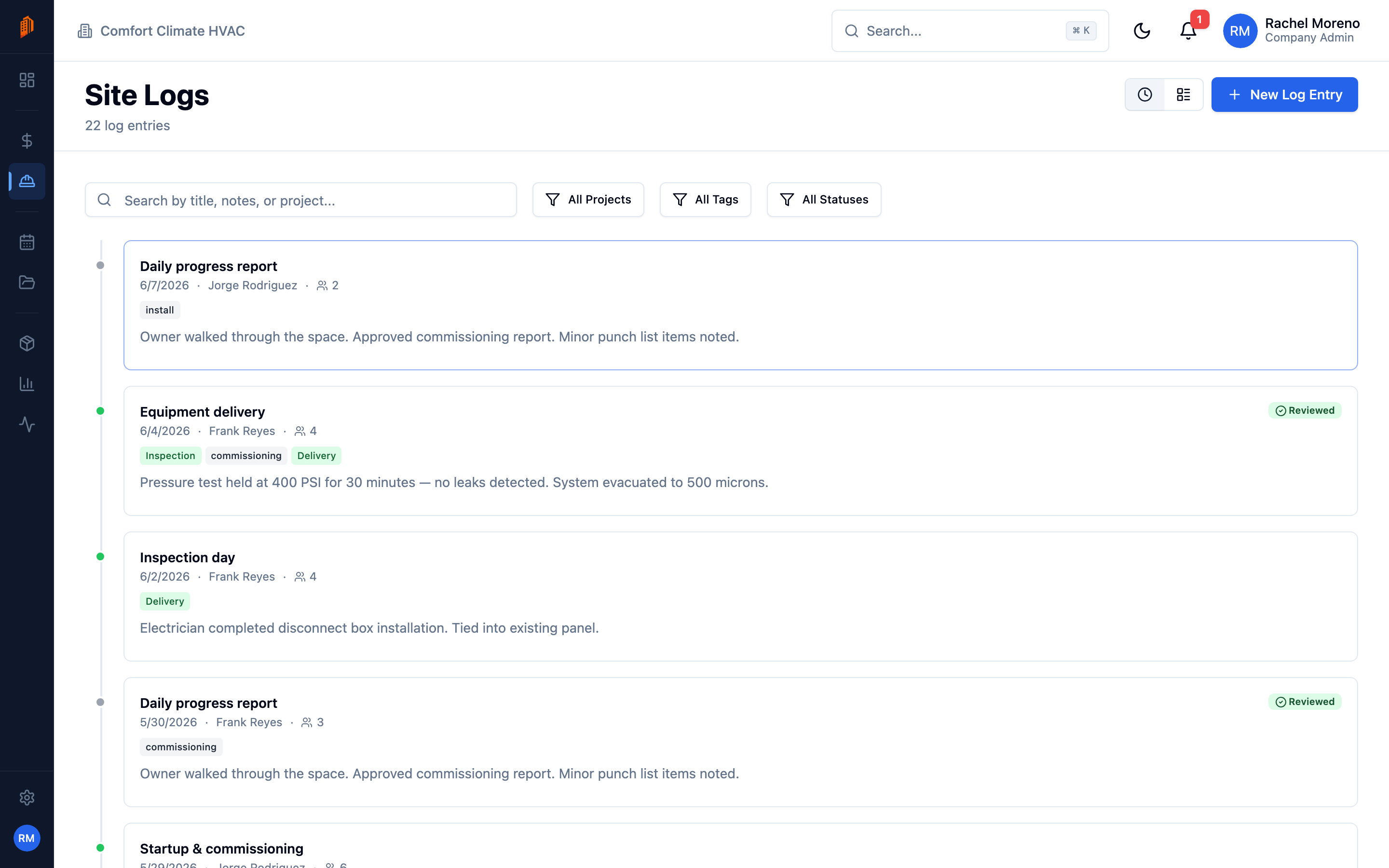This screenshot has height=868, width=1389.
Task: Click the Delivery tag on Inspection day
Action: point(165,601)
